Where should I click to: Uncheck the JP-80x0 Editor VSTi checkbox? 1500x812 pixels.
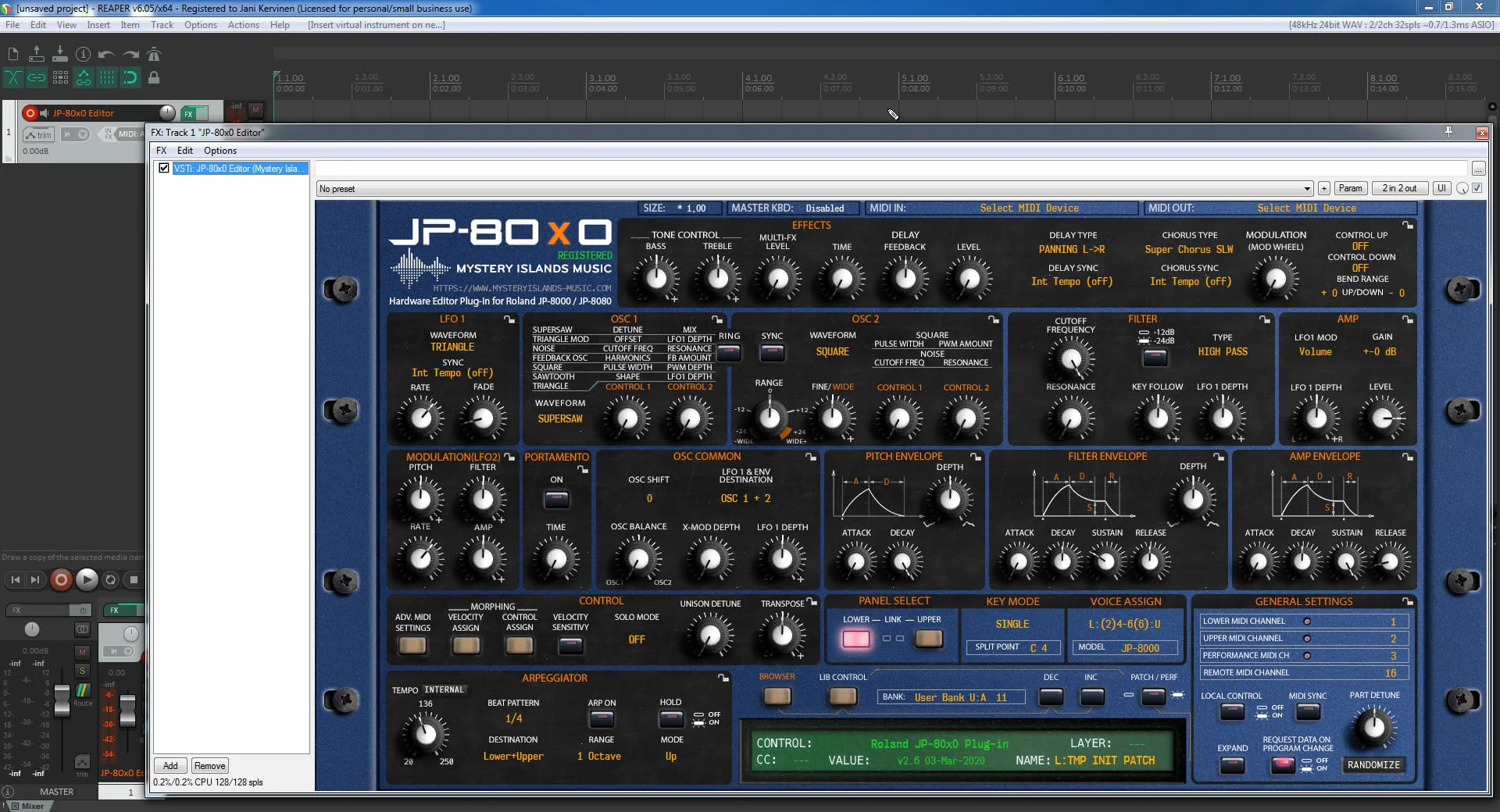pos(164,168)
